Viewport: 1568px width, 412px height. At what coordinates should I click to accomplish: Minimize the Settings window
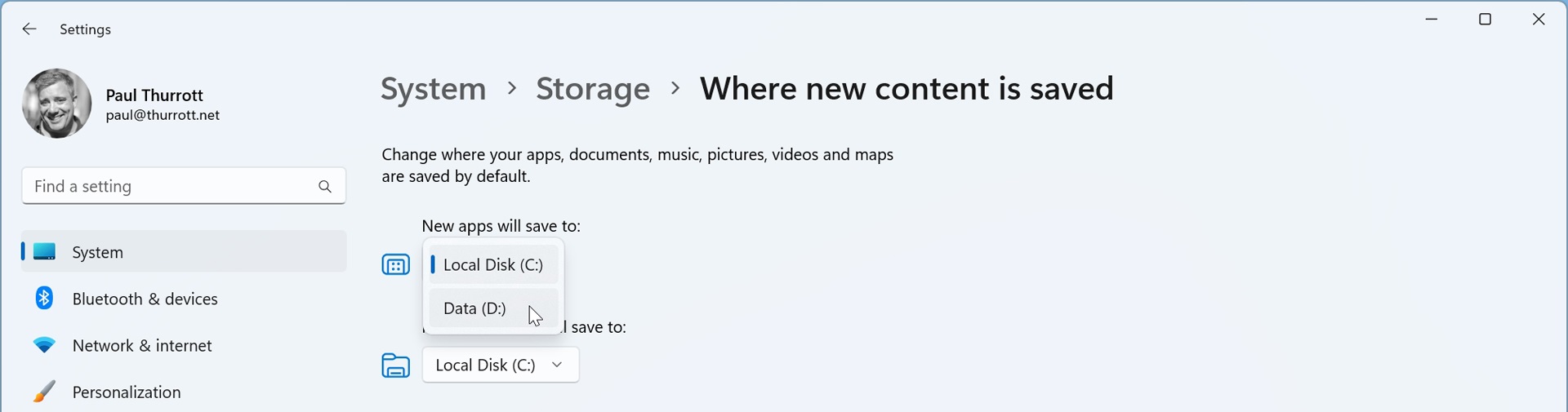point(1432,20)
